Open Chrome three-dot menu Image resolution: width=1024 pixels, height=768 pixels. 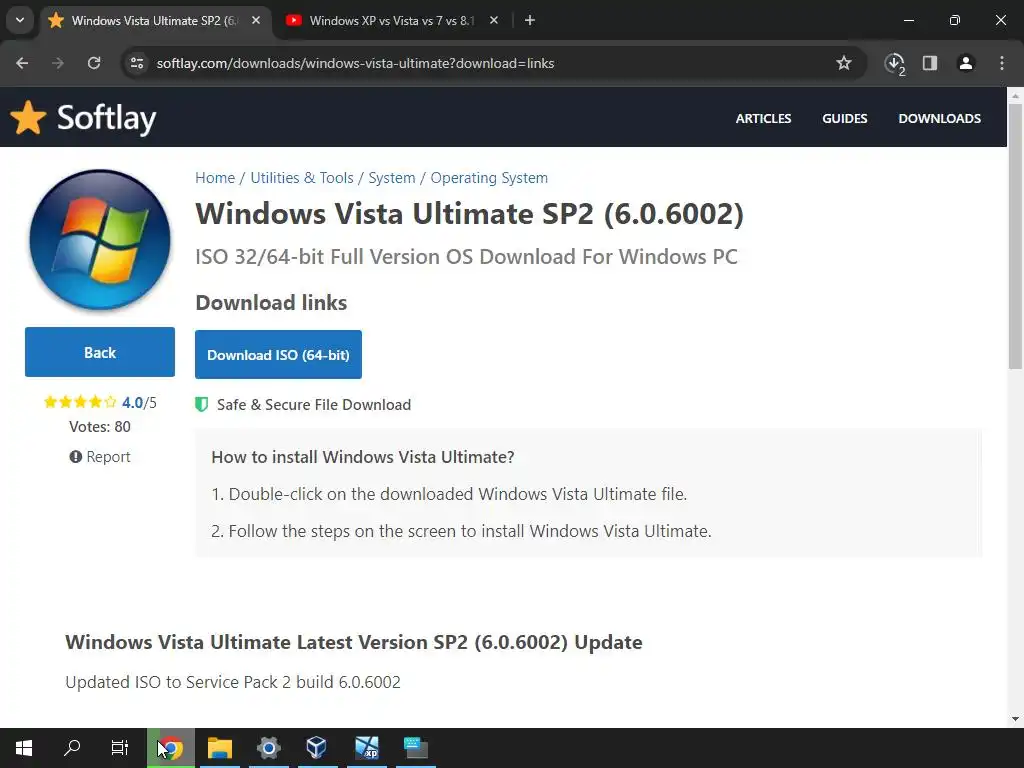coord(1002,63)
